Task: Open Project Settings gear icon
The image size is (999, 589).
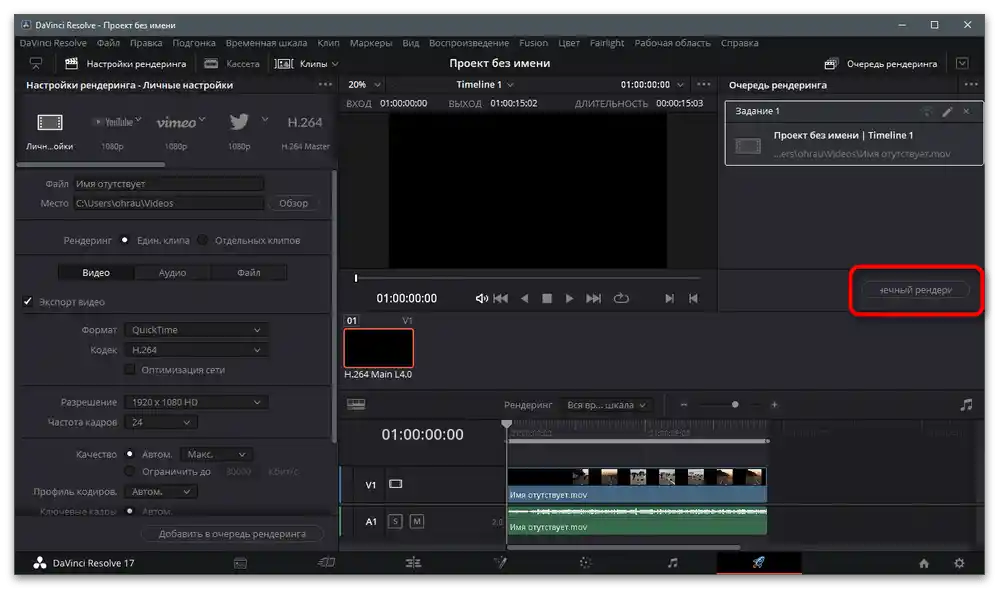Action: click(x=959, y=563)
